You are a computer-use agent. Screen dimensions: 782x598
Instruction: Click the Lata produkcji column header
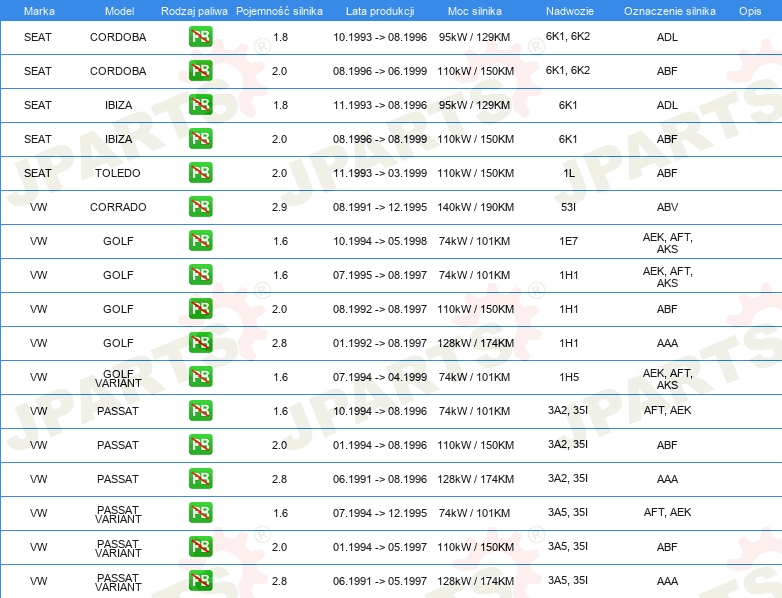pos(380,11)
